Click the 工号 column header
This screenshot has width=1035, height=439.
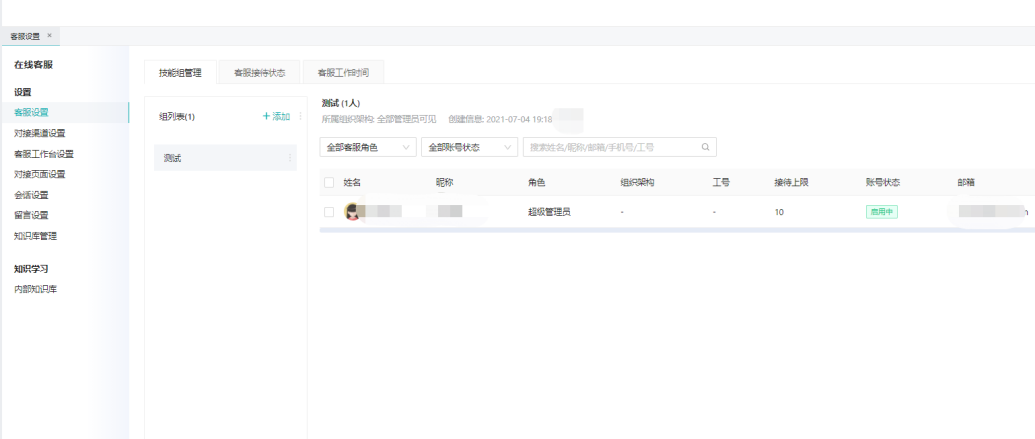[x=721, y=183]
